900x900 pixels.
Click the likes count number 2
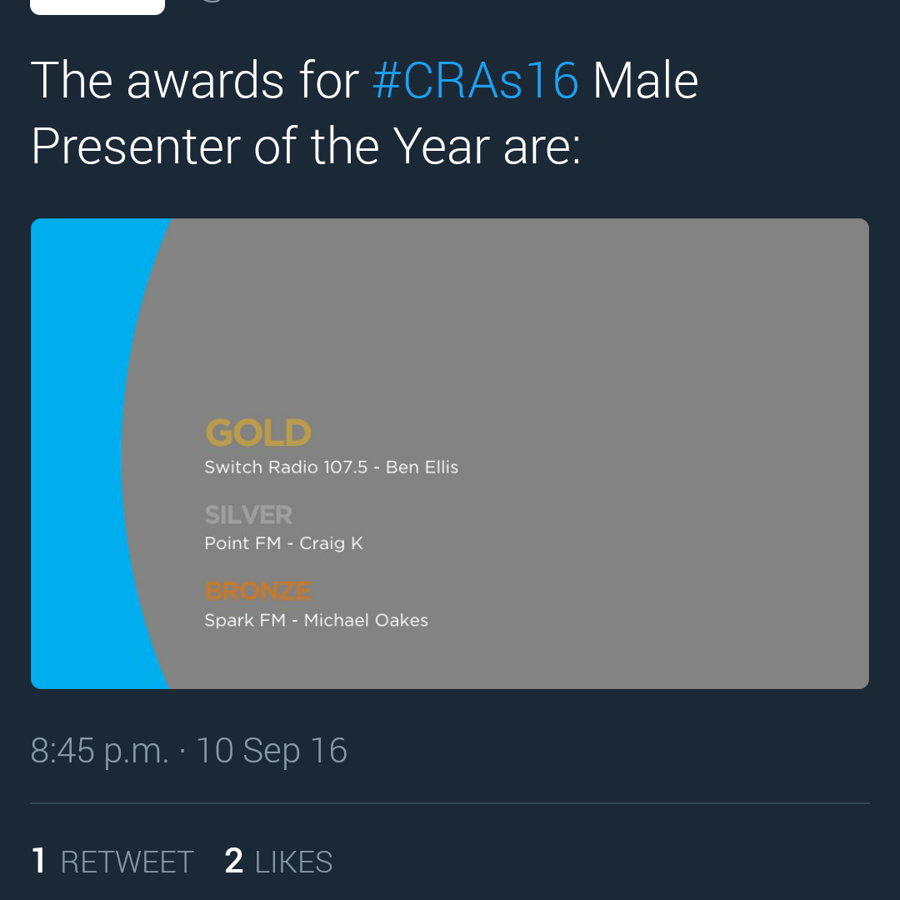tap(234, 861)
